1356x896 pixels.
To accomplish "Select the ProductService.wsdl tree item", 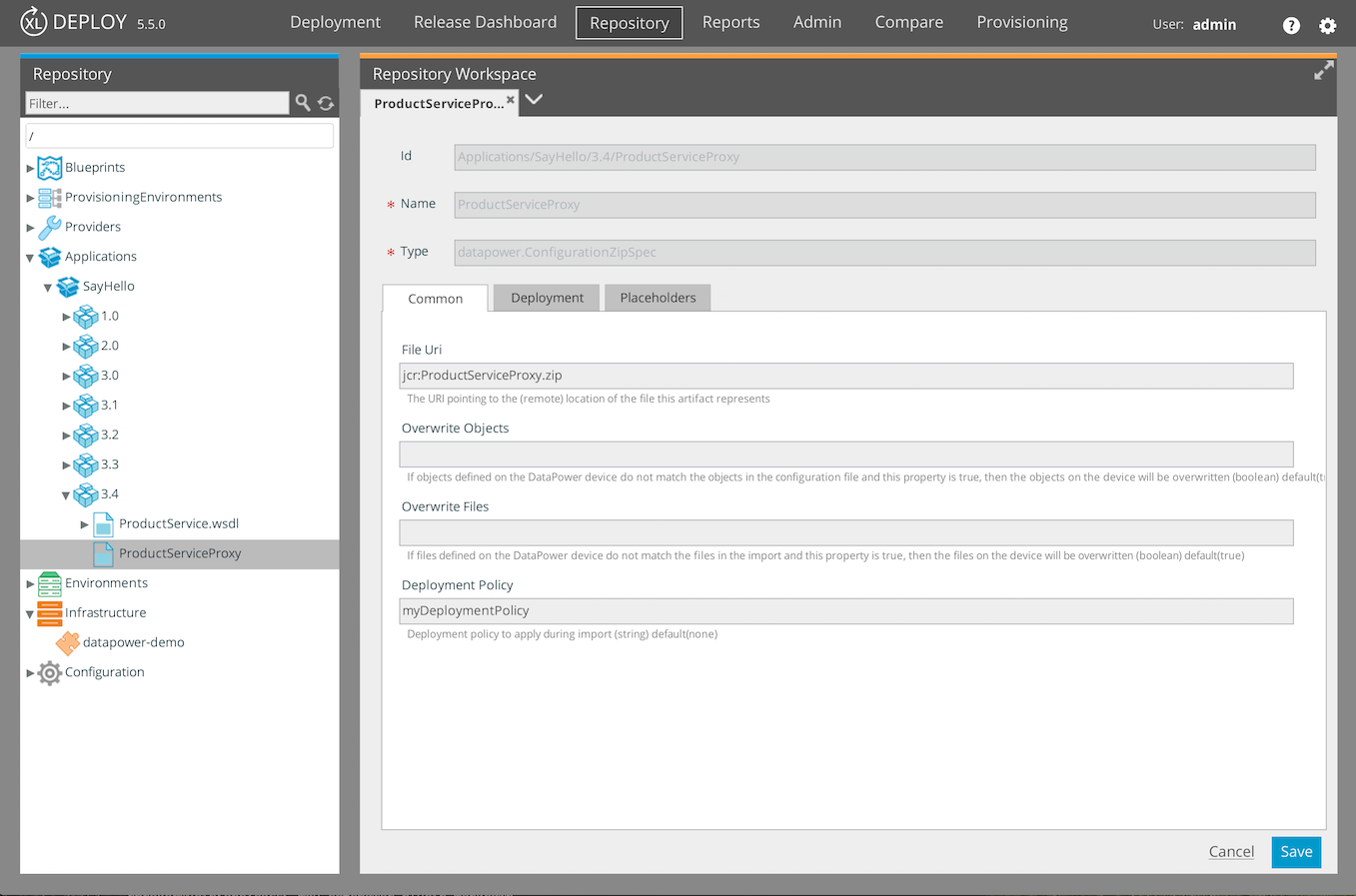I will point(179,523).
